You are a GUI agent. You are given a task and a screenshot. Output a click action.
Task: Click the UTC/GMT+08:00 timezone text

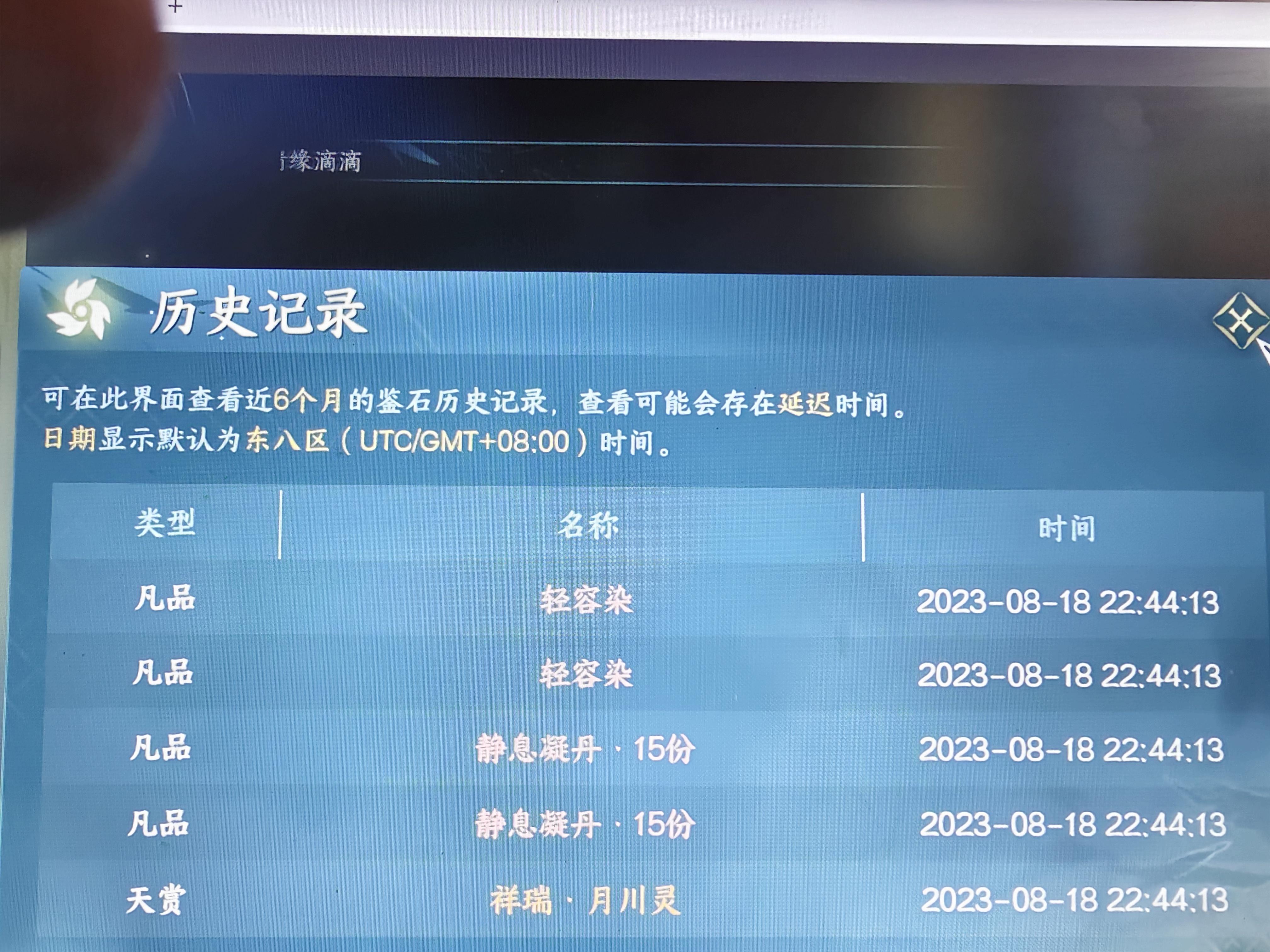tap(464, 442)
